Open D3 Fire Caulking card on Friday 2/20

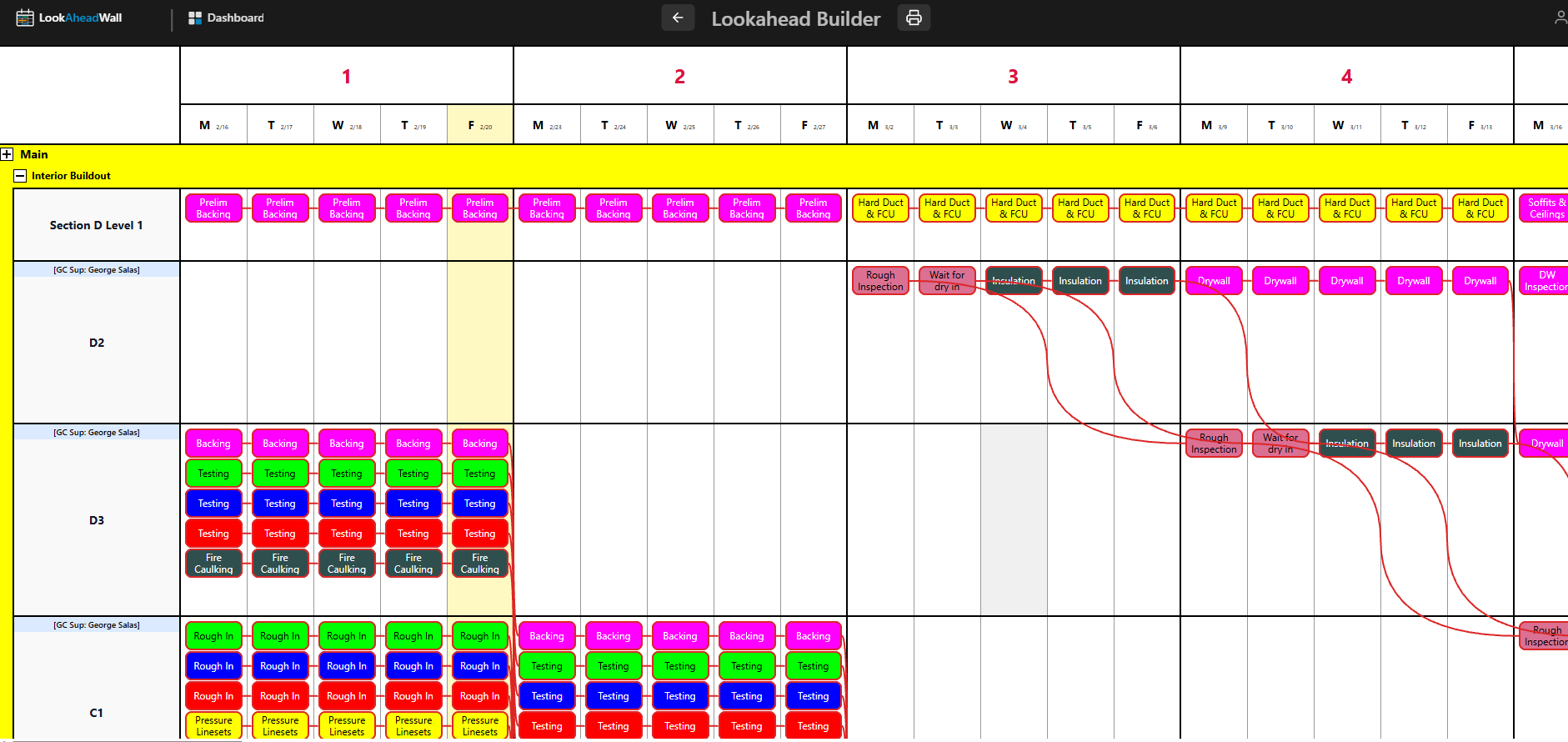point(480,564)
